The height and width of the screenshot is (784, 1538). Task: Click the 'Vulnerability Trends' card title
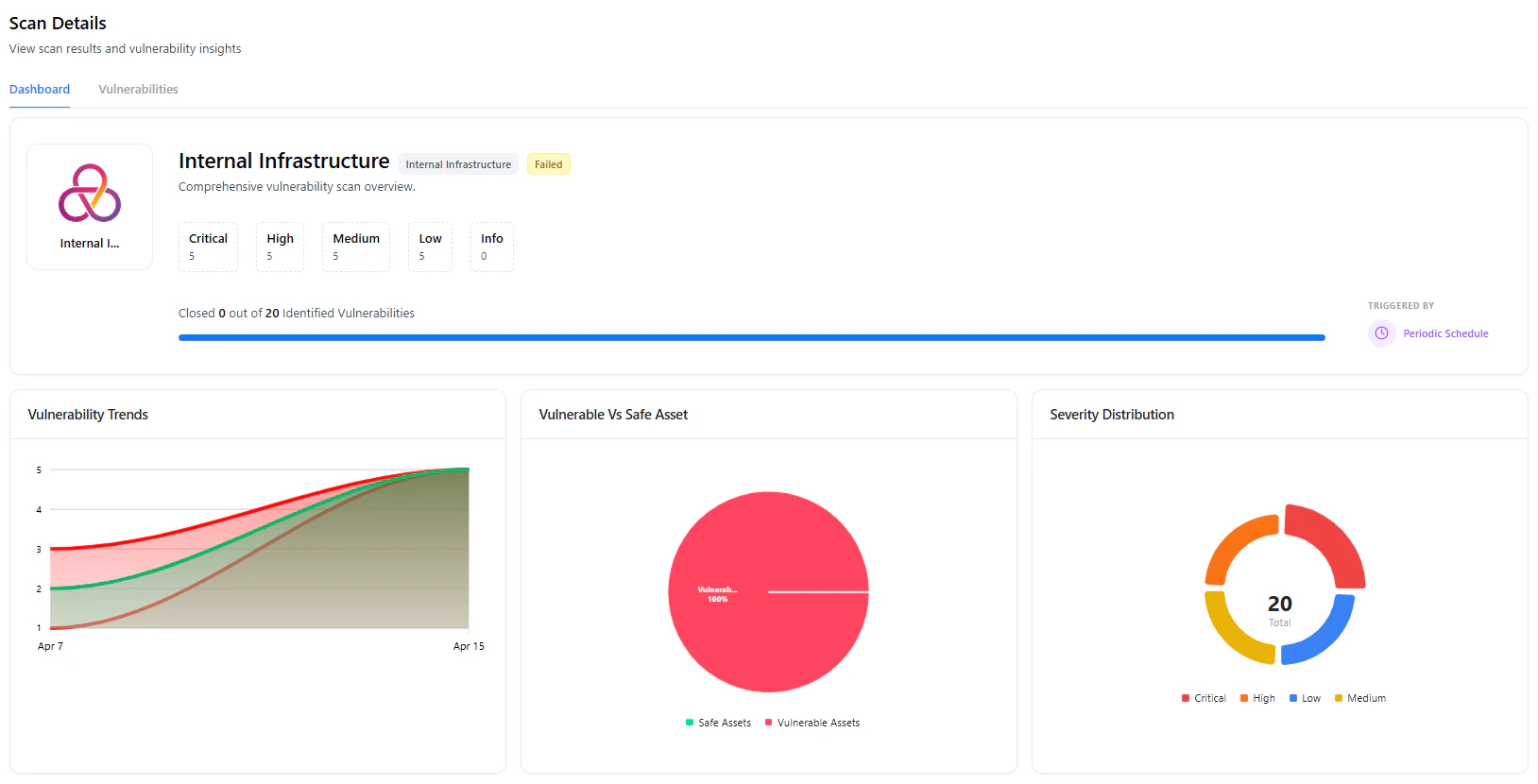click(88, 415)
